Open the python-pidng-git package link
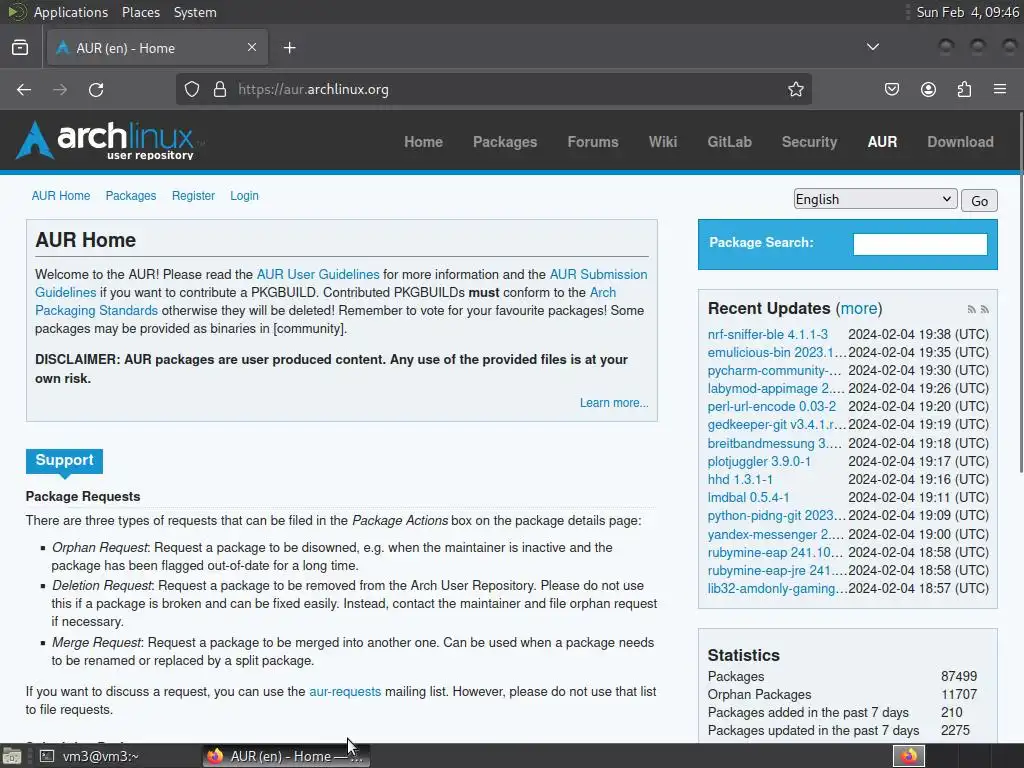Viewport: 1024px width, 768px height. [x=776, y=515]
